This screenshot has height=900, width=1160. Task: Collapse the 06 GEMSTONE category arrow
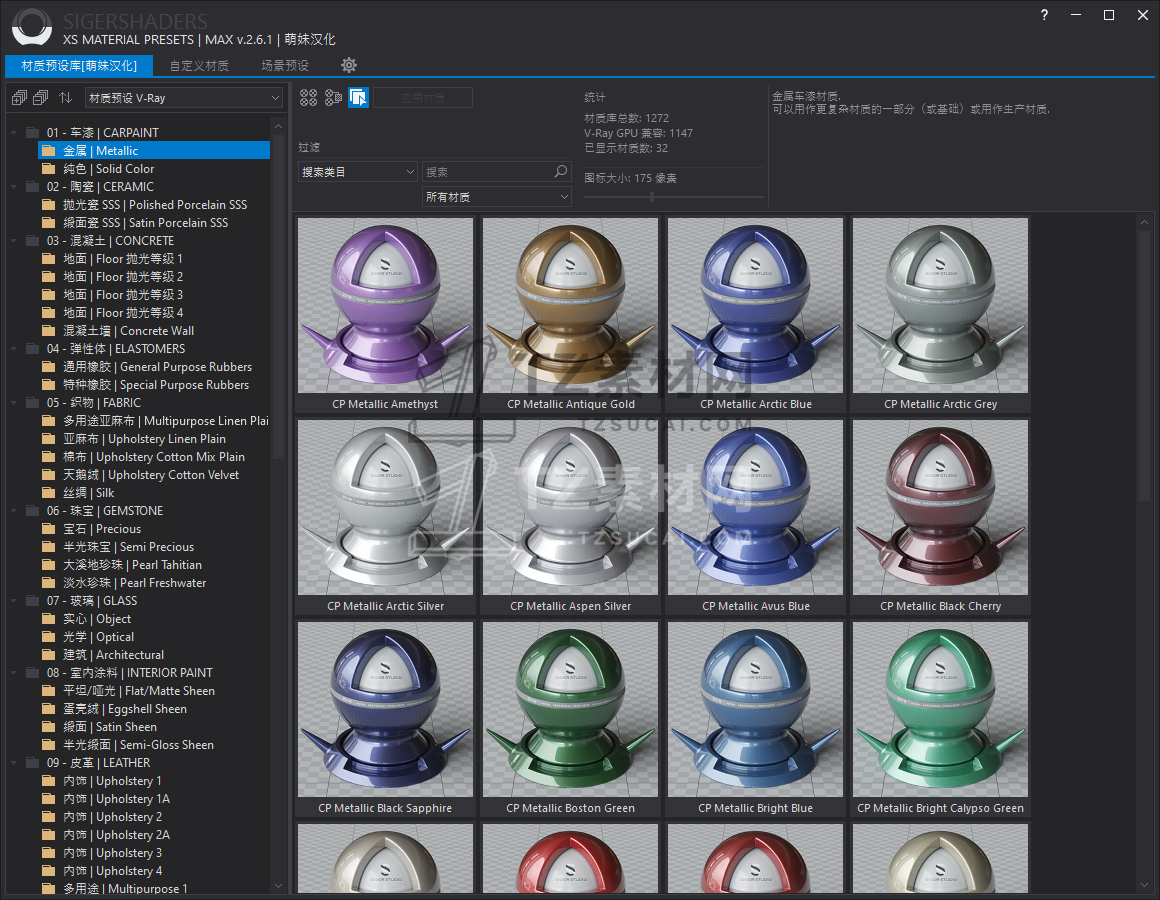(x=13, y=511)
